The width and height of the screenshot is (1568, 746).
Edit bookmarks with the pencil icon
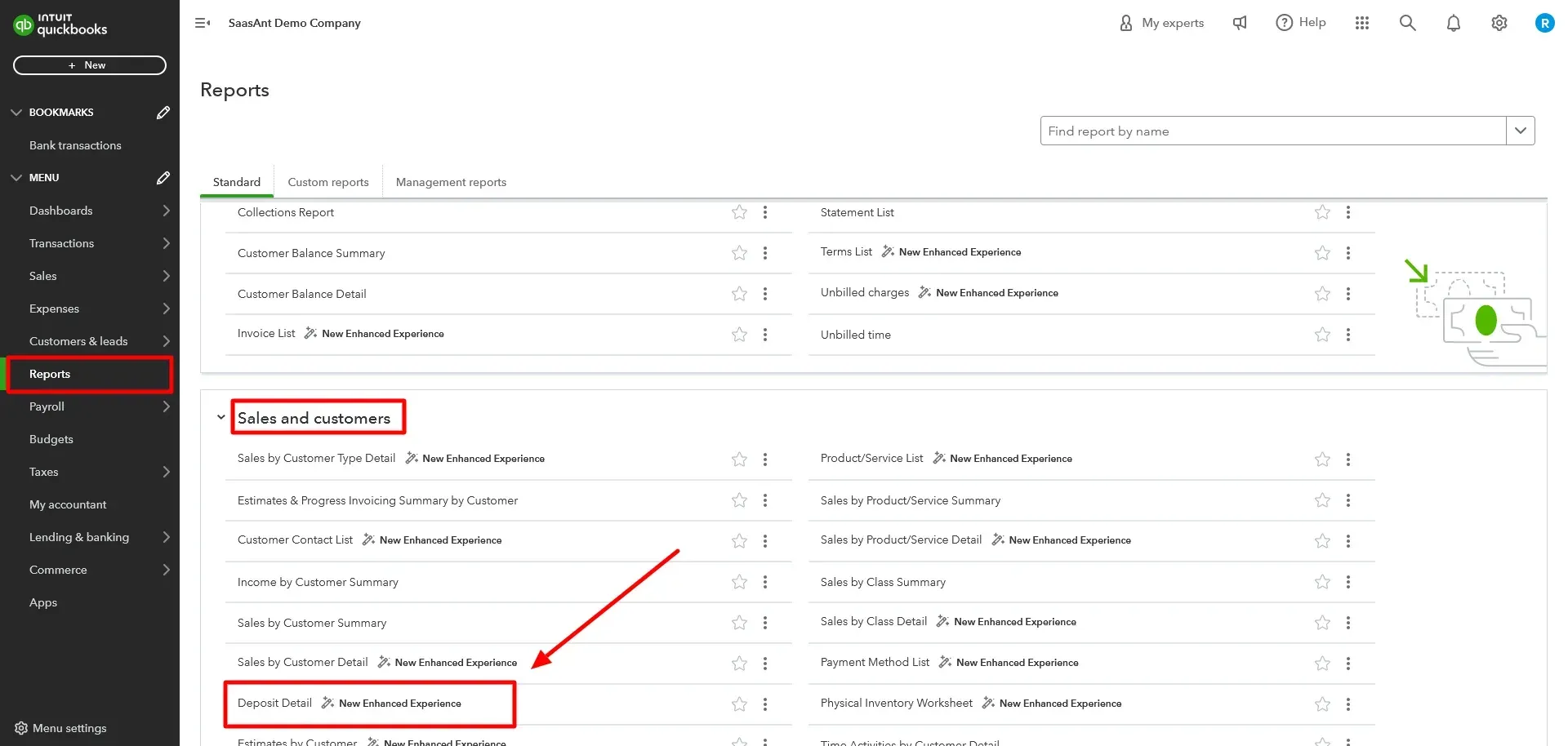tap(163, 112)
